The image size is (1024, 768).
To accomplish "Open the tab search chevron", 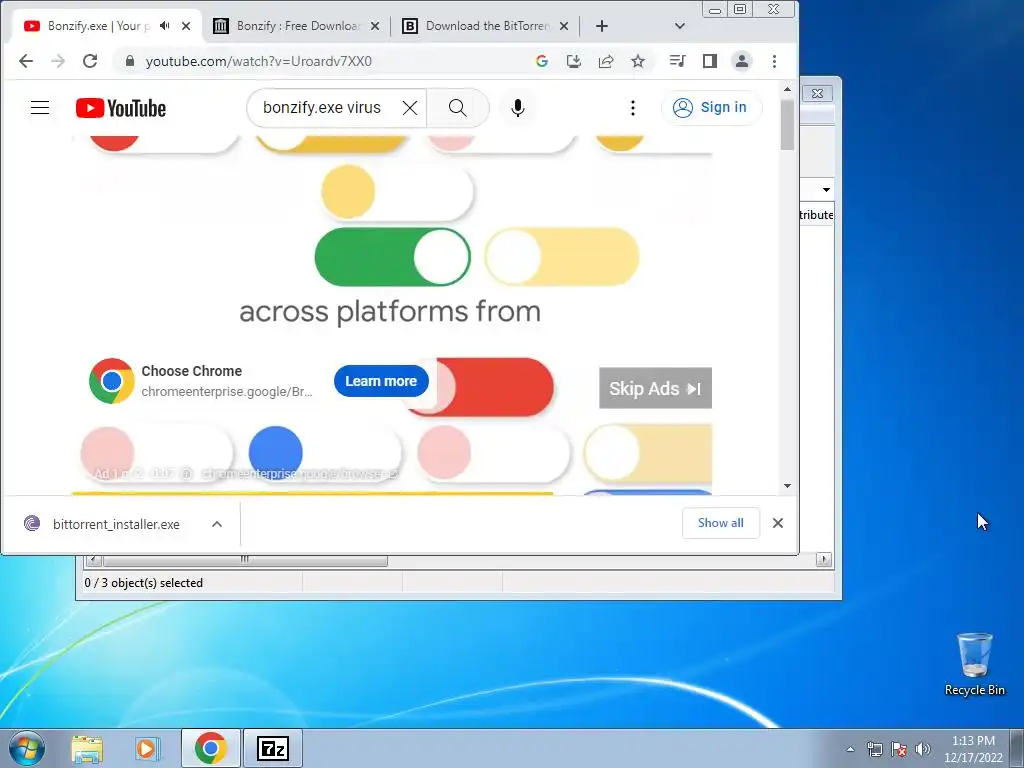I will pos(680,26).
